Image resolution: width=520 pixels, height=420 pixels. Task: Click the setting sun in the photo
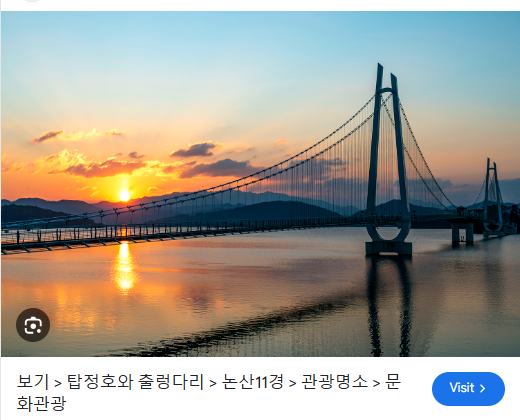pyautogui.click(x=124, y=196)
